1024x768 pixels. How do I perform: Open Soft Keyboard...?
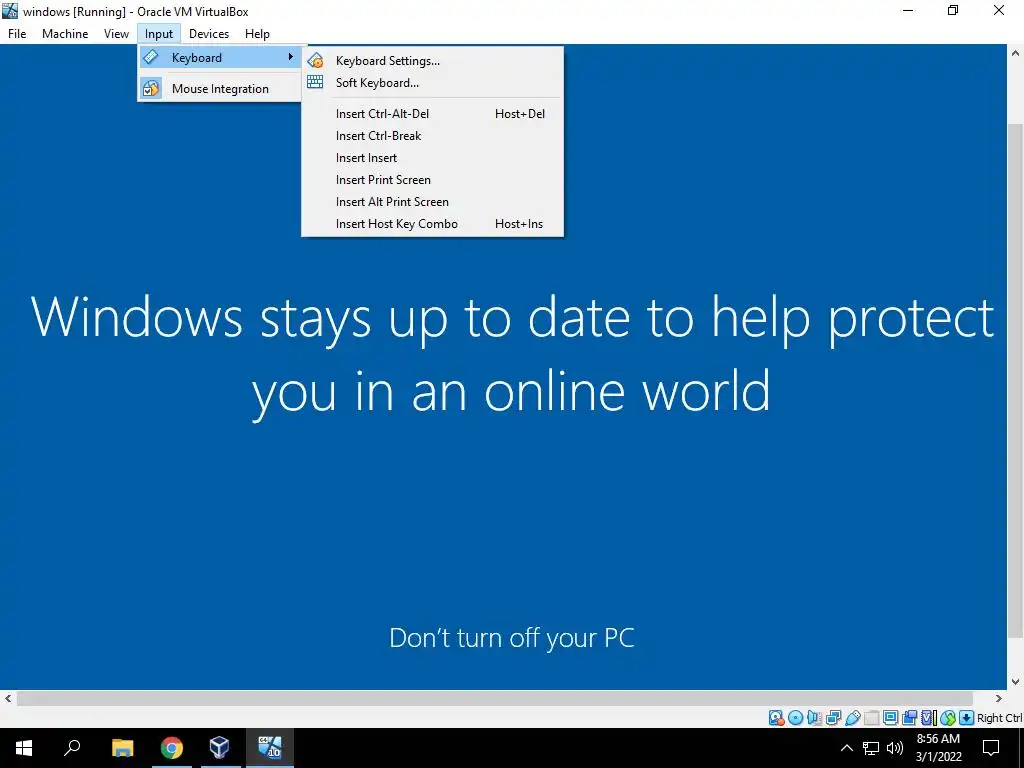pos(432,82)
